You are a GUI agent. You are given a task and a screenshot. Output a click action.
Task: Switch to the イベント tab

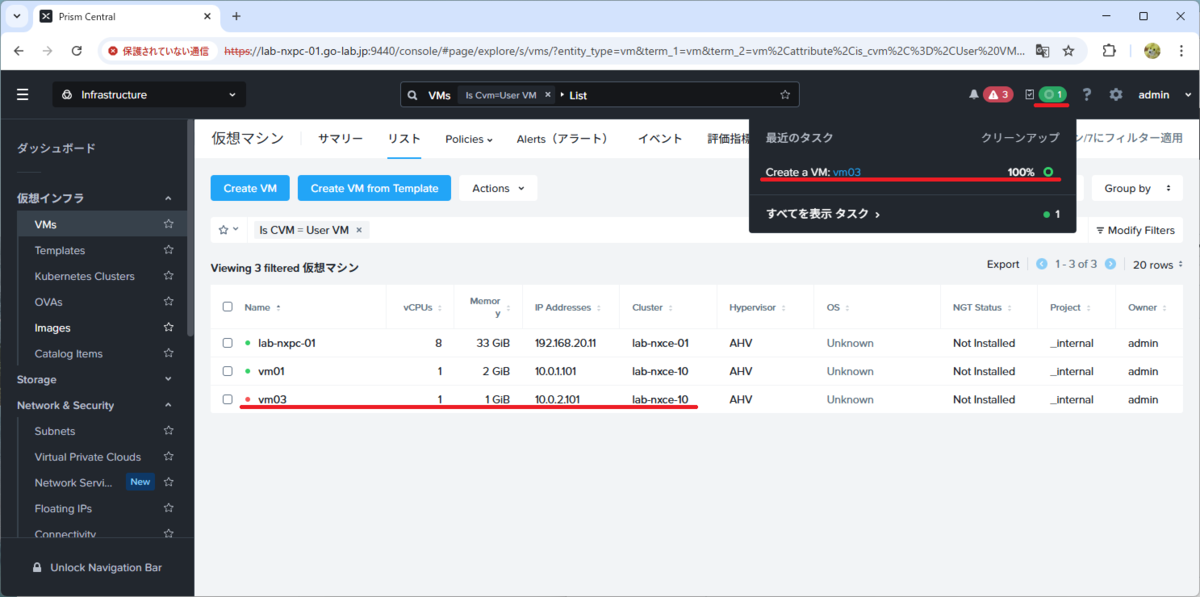click(x=660, y=139)
